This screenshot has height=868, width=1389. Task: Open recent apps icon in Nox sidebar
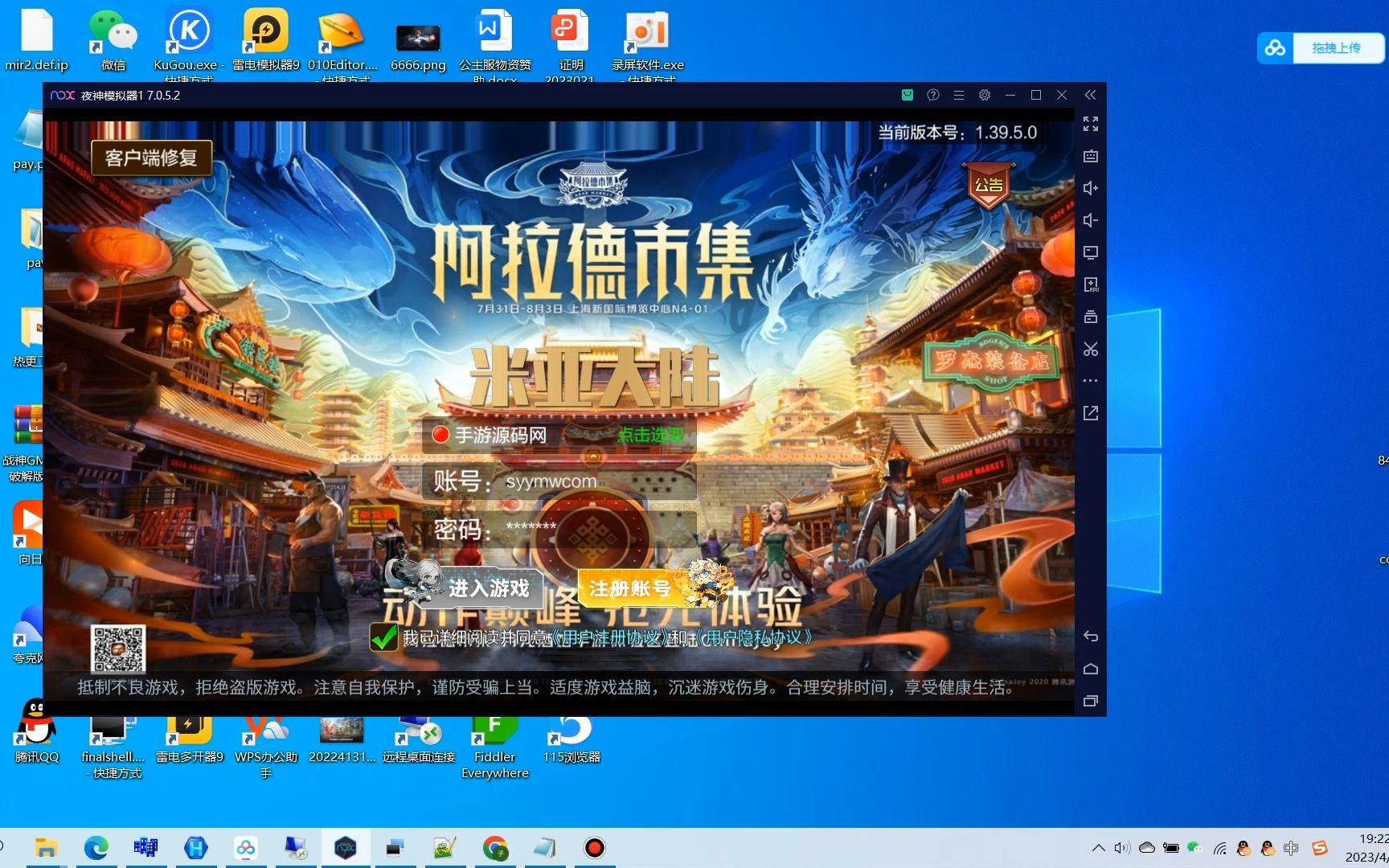tap(1090, 701)
